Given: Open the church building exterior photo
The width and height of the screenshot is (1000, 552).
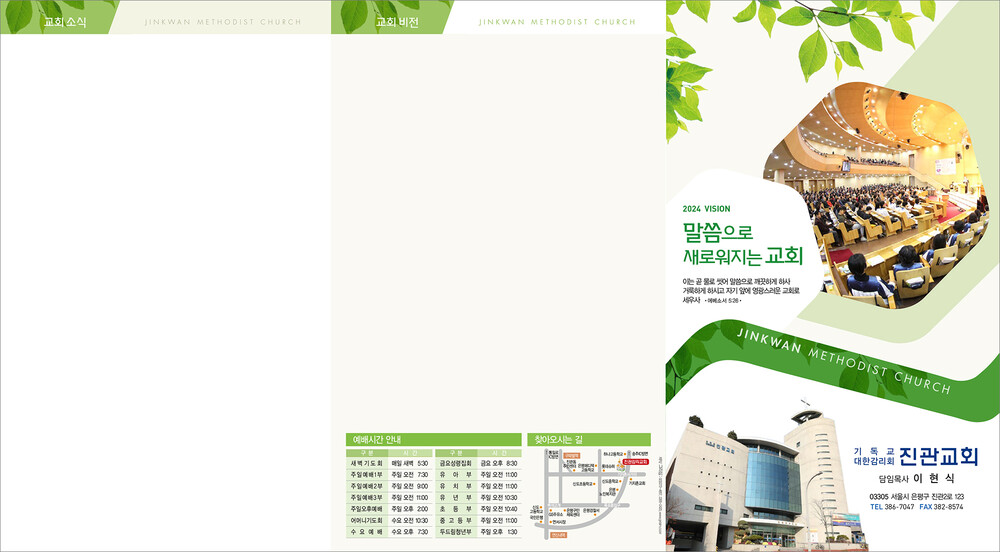Looking at the screenshot, I should click(x=760, y=480).
